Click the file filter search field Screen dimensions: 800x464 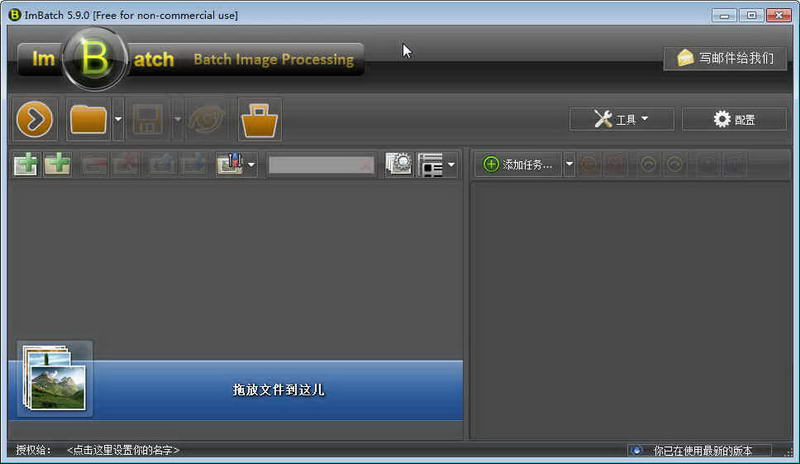pyautogui.click(x=321, y=165)
